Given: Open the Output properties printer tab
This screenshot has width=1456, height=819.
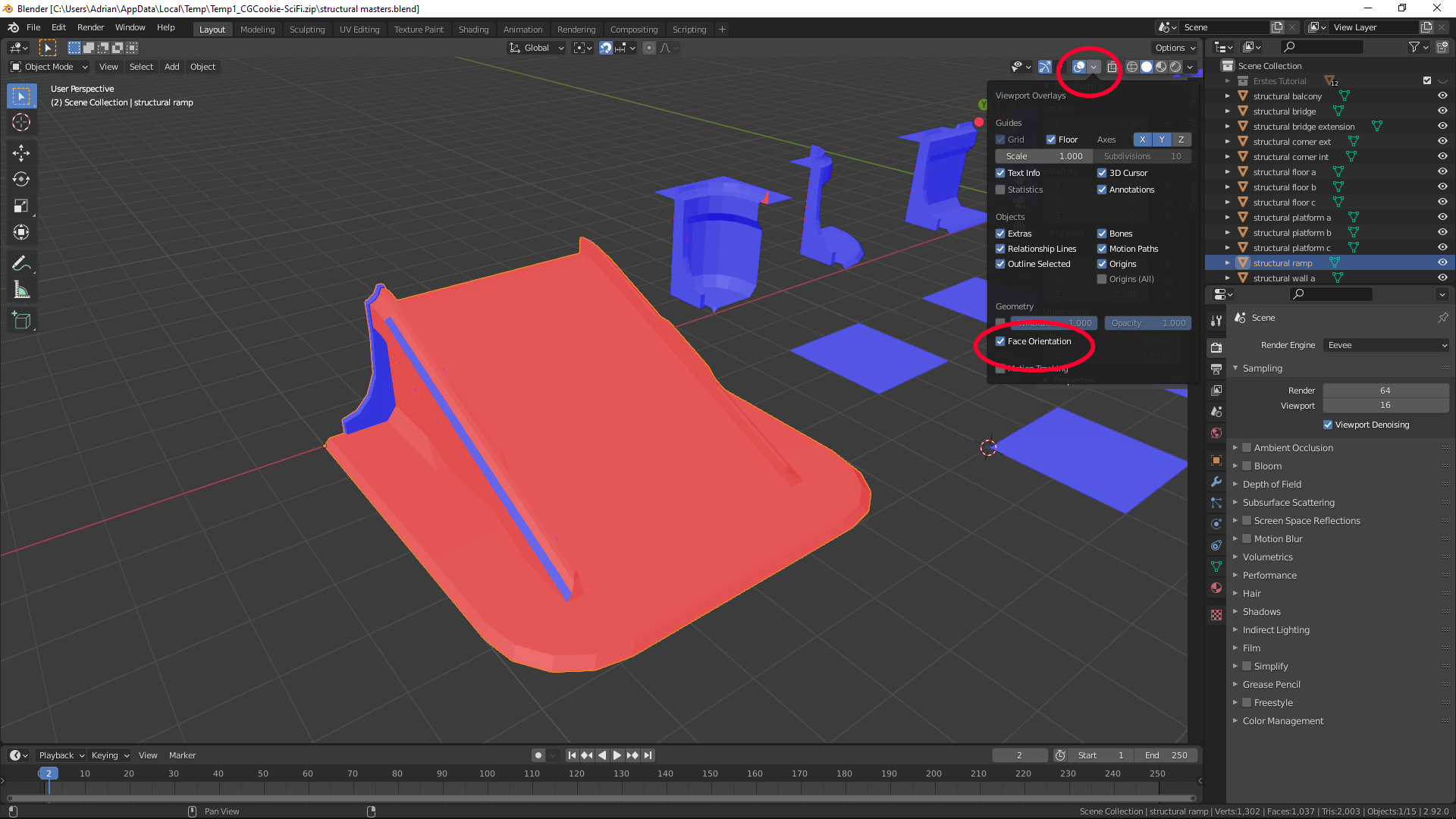Looking at the screenshot, I should (1216, 369).
